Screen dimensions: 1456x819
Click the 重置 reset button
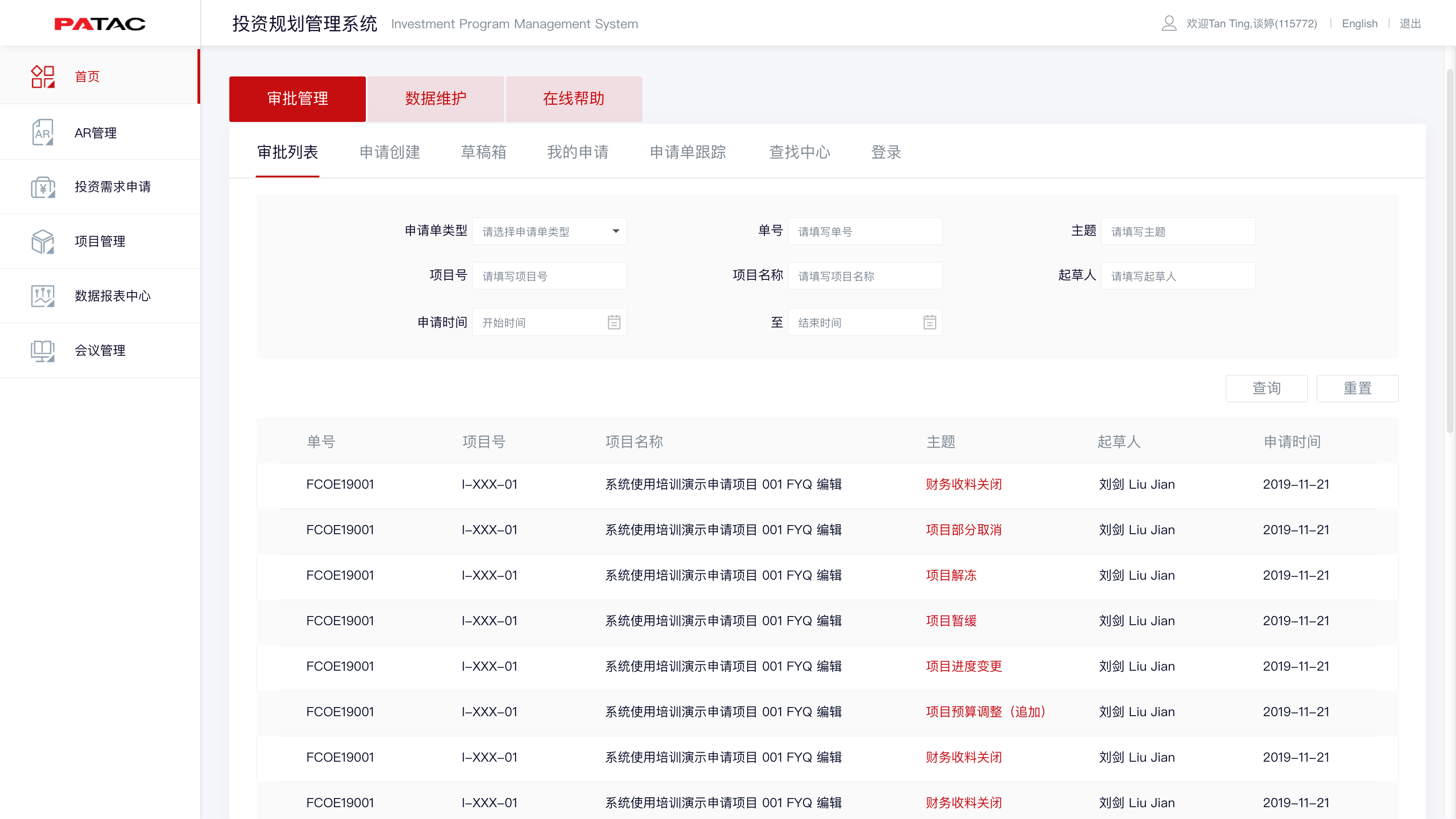(x=1358, y=388)
